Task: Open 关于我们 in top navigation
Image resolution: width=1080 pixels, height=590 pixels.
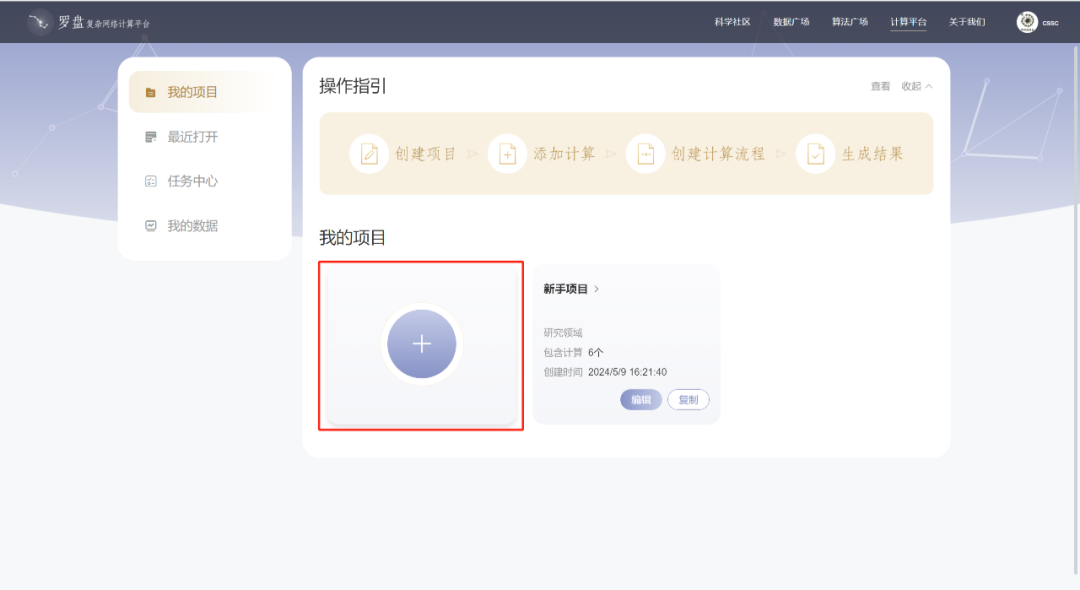Action: point(967,22)
